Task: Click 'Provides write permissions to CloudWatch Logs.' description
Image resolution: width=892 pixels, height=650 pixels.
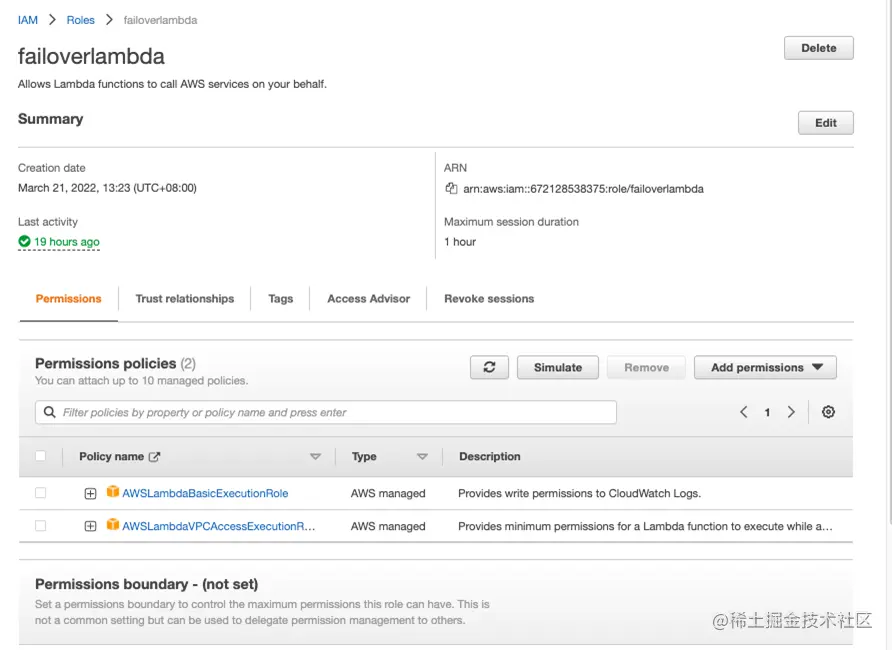Action: 580,493
